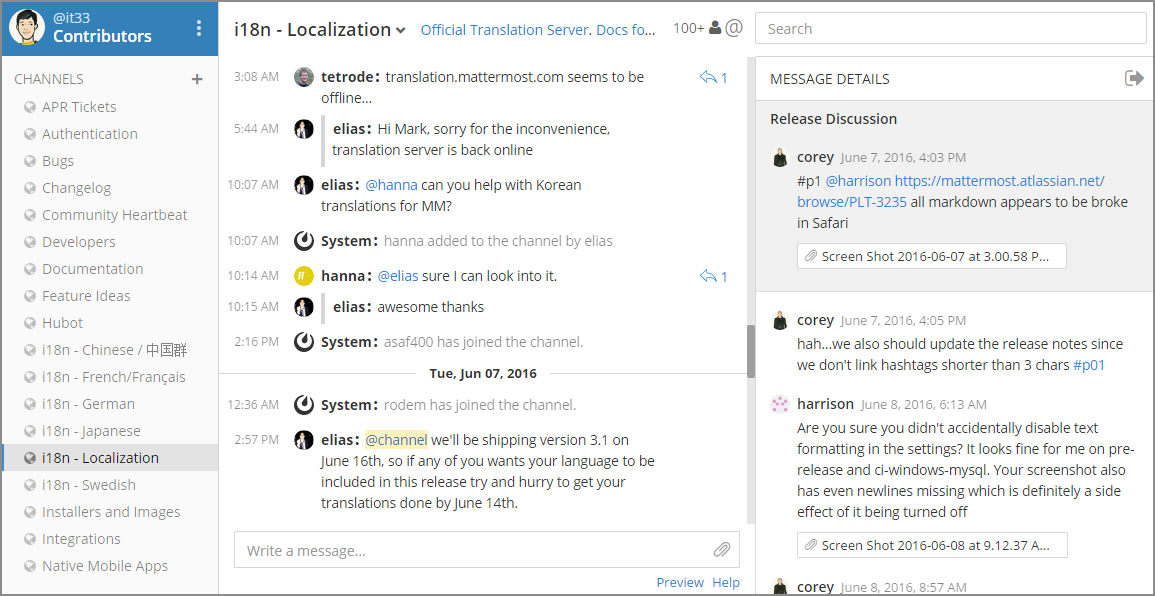The width and height of the screenshot is (1155, 596).
Task: Click the Preview link below message box
Action: [x=680, y=582]
